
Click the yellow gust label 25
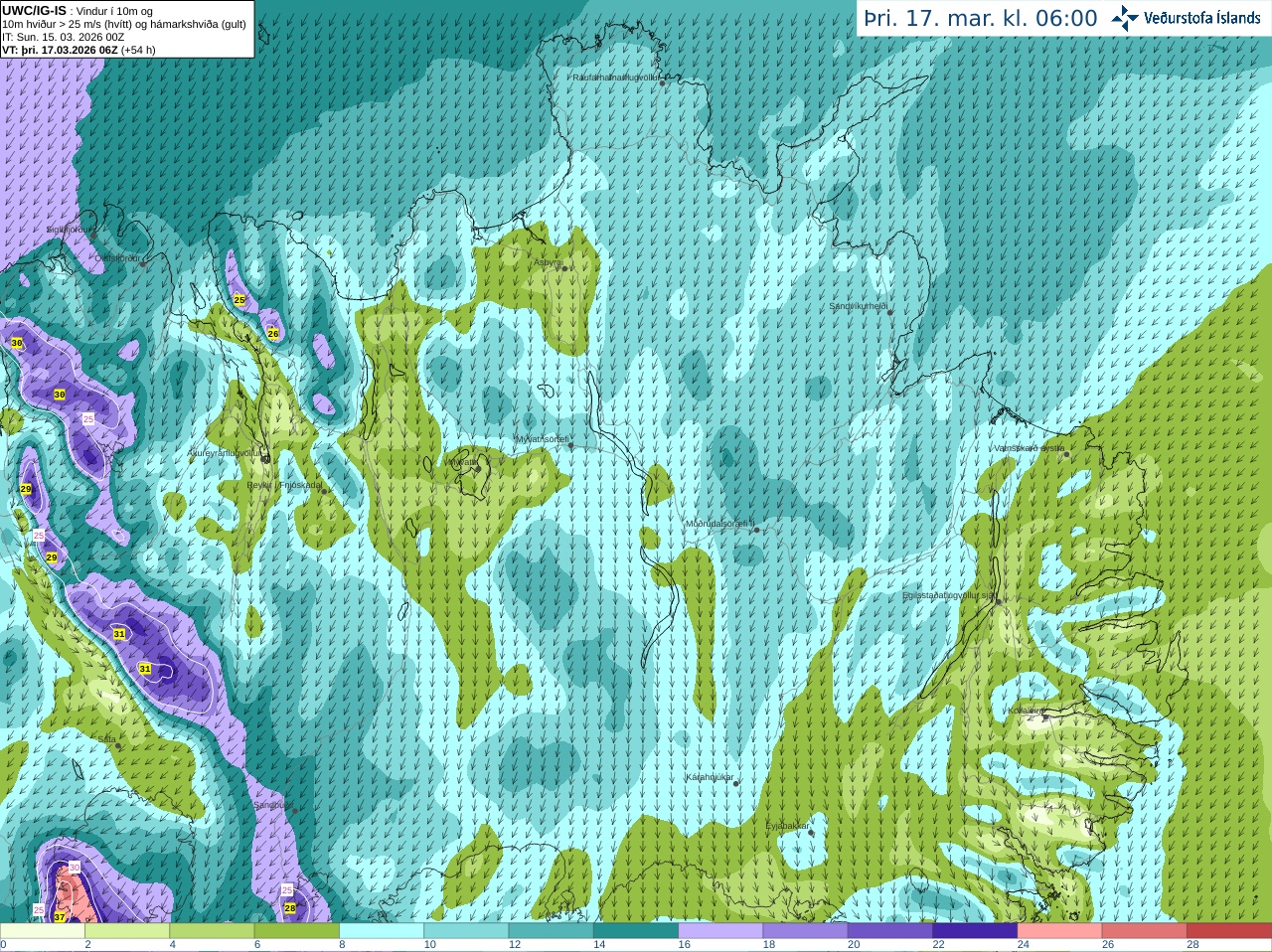[239, 299]
